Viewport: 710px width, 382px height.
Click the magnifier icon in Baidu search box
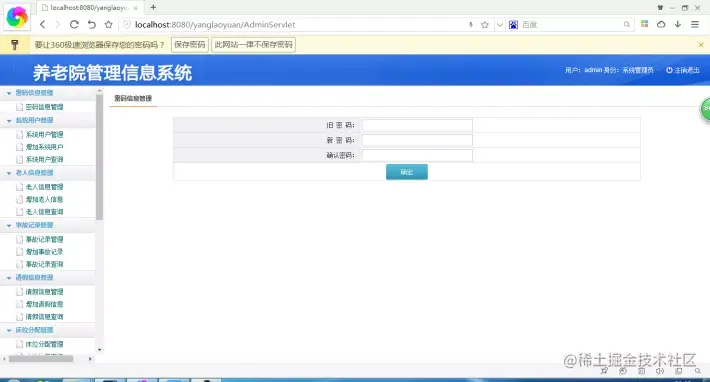point(626,24)
